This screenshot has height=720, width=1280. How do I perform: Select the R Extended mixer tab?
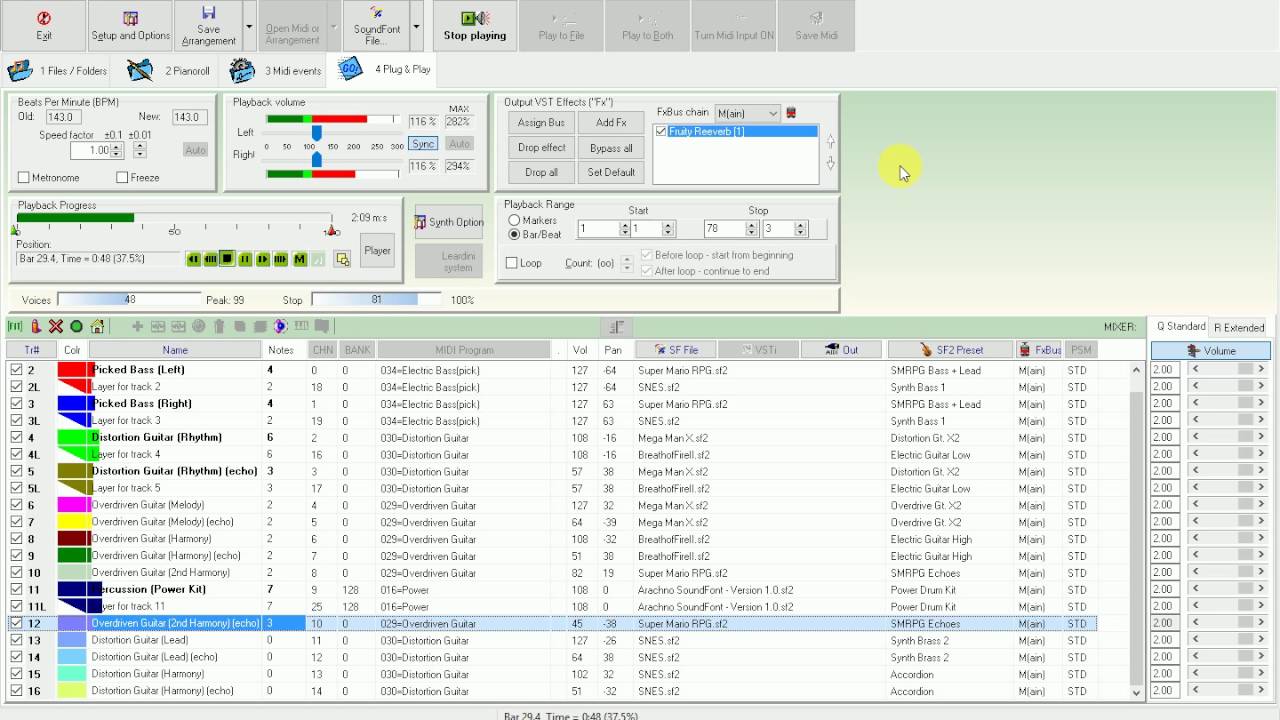click(x=1239, y=327)
